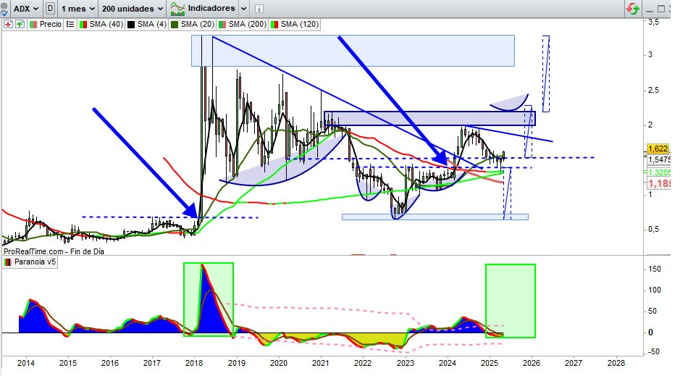Expand the ADX ticker dropdown
The width and height of the screenshot is (680, 376).
[26, 8]
